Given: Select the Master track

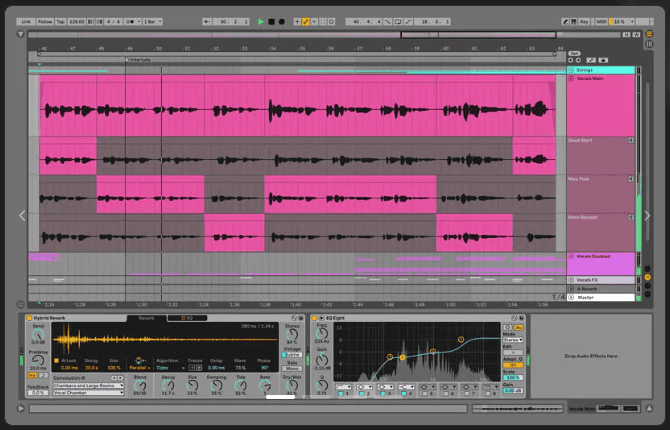Looking at the screenshot, I should pyautogui.click(x=601, y=297).
